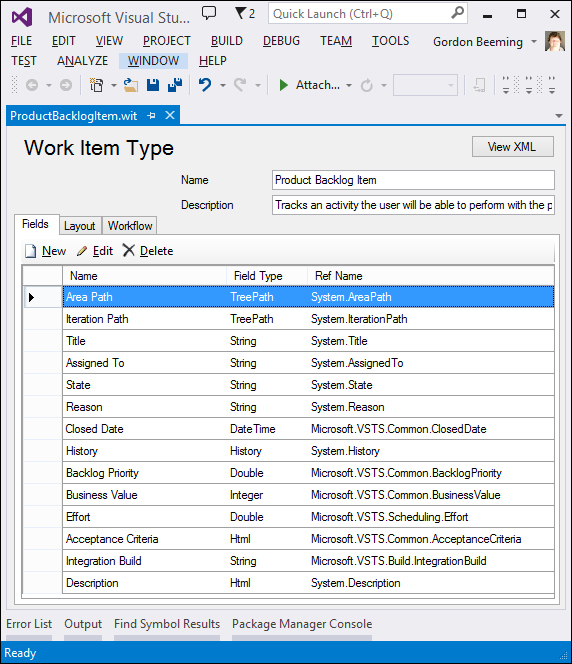The image size is (572, 664).
Task: Select the Acceptance Criteria field row
Action: click(x=308, y=539)
